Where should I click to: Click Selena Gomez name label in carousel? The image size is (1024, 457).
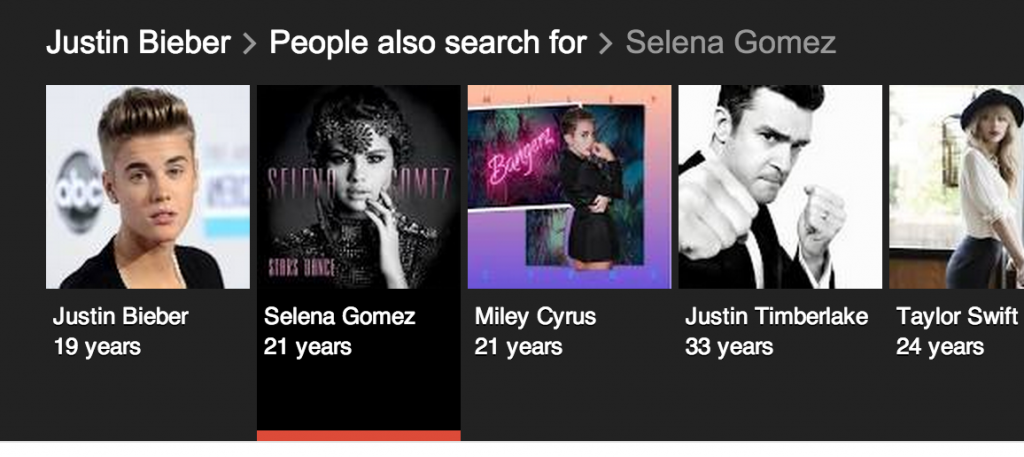[x=340, y=317]
